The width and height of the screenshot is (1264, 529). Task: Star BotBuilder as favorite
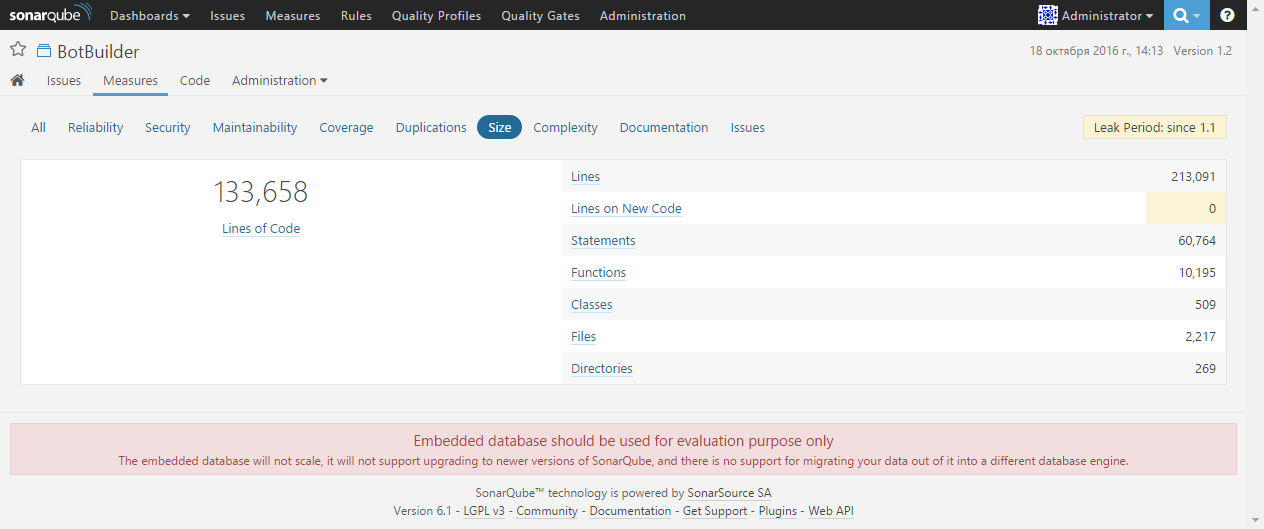click(18, 50)
